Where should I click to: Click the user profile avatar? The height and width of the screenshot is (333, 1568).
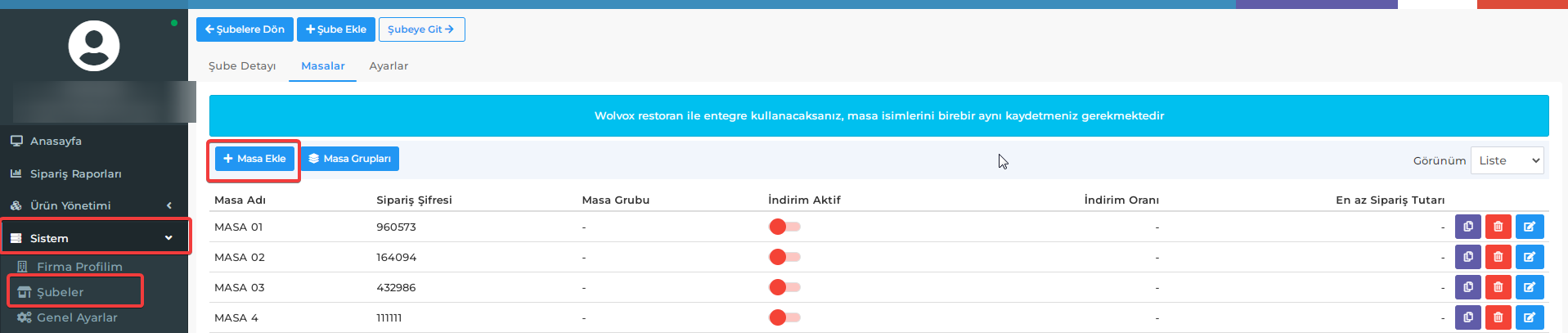[94, 46]
